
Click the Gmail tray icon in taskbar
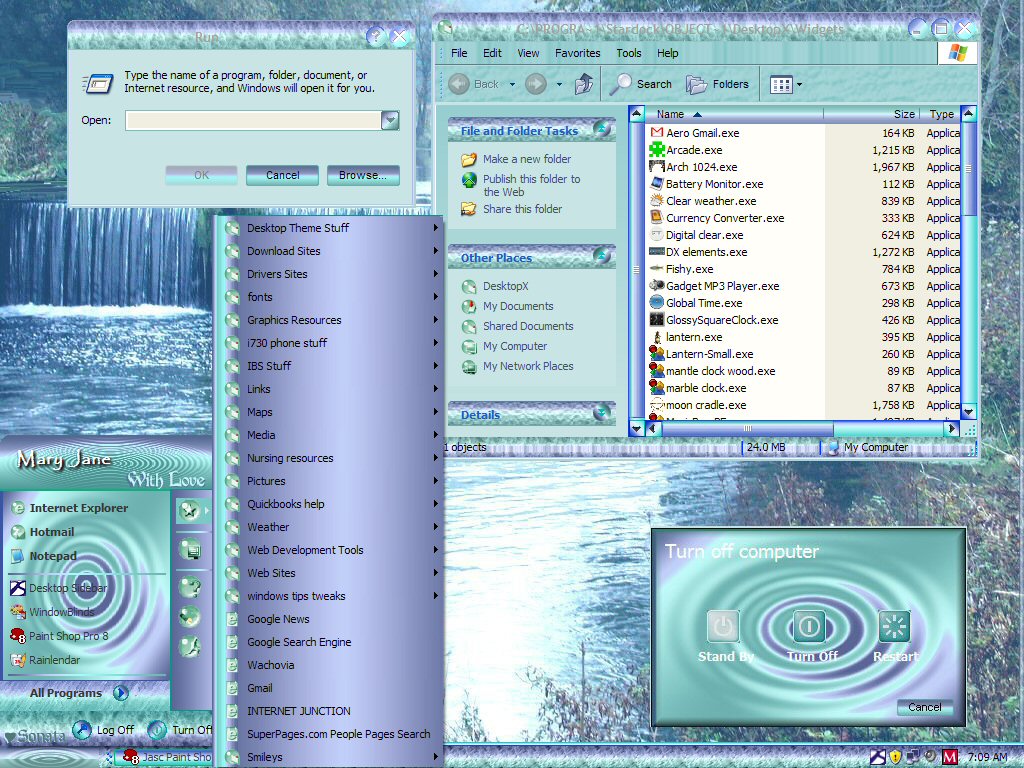pos(950,757)
